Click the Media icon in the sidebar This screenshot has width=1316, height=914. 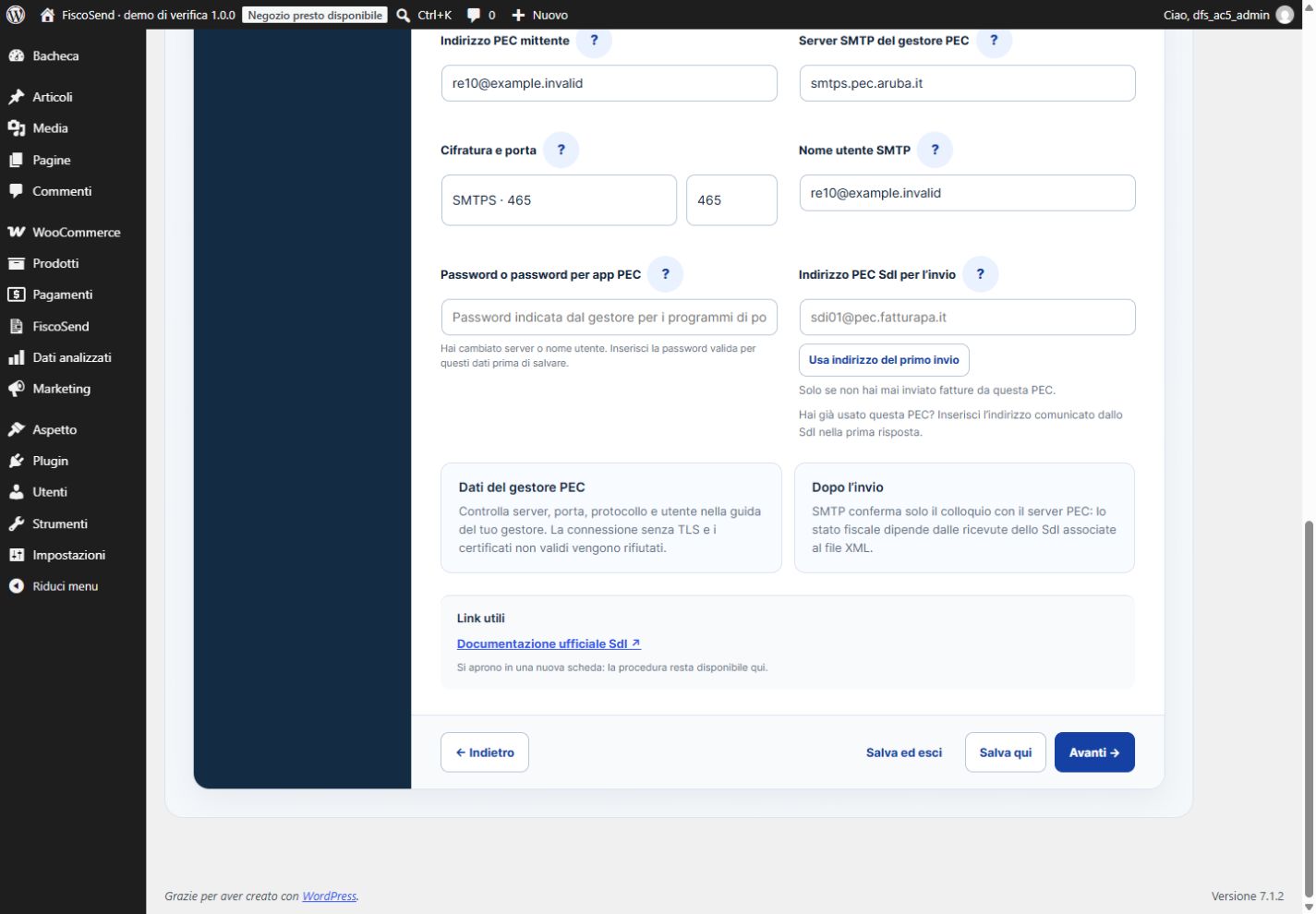(16, 128)
